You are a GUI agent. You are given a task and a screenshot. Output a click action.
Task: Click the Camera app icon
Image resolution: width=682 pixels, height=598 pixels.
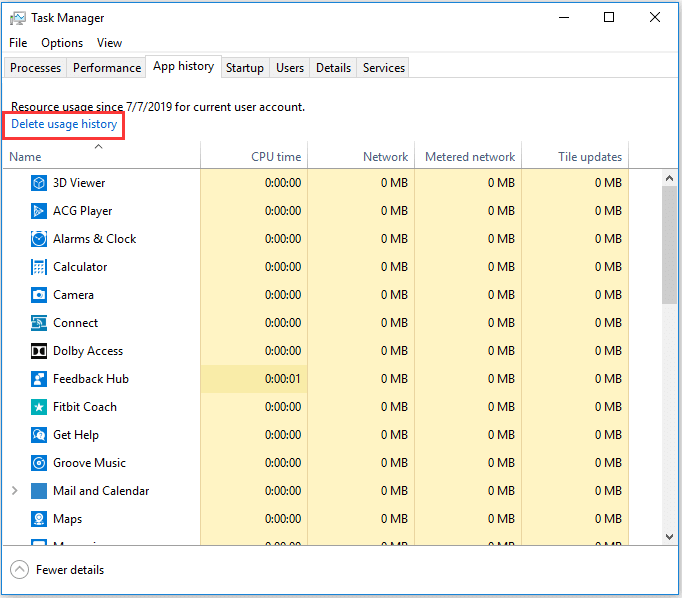[x=39, y=295]
